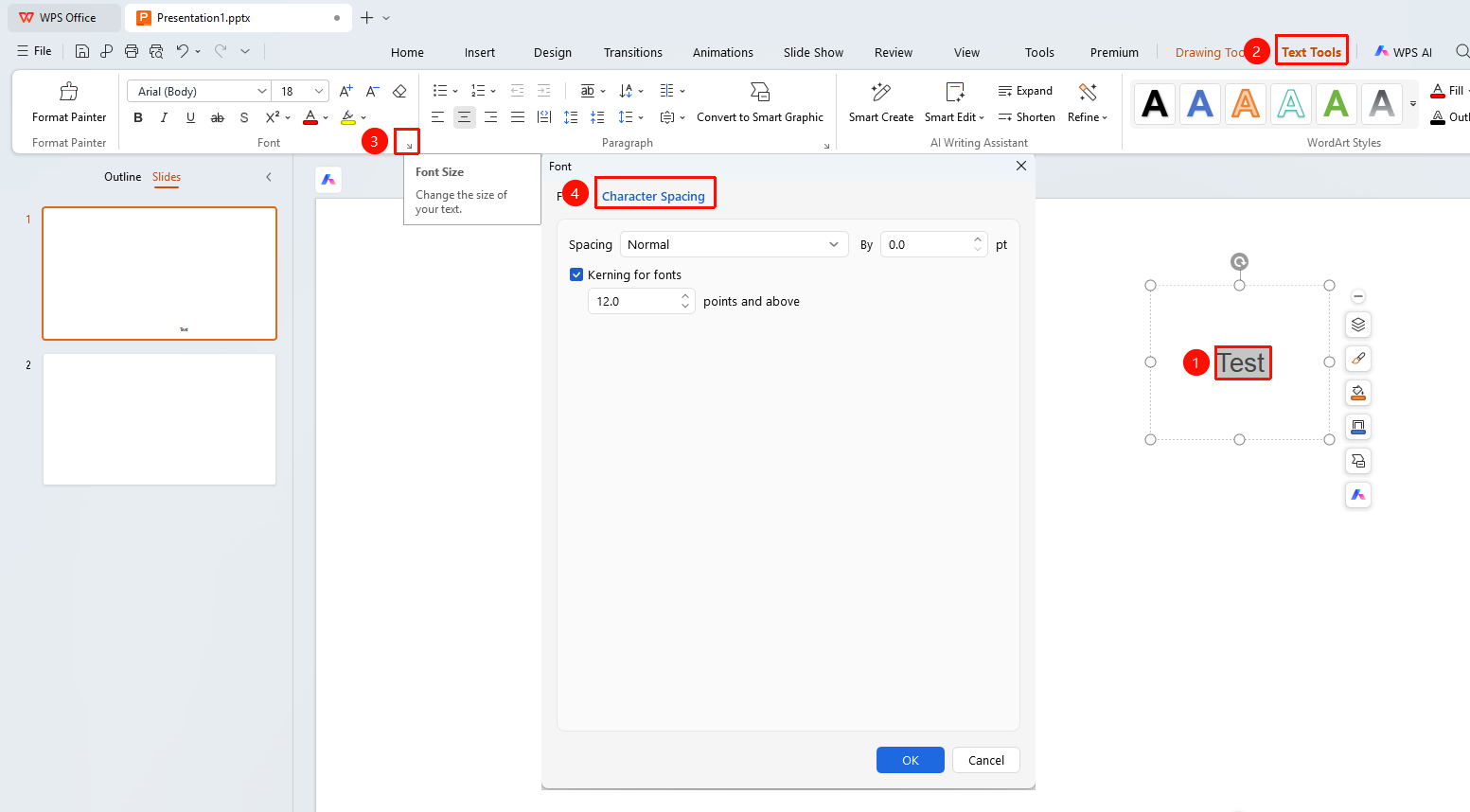Switch to the Character Spacing tab
The width and height of the screenshot is (1470, 812).
[653, 196]
